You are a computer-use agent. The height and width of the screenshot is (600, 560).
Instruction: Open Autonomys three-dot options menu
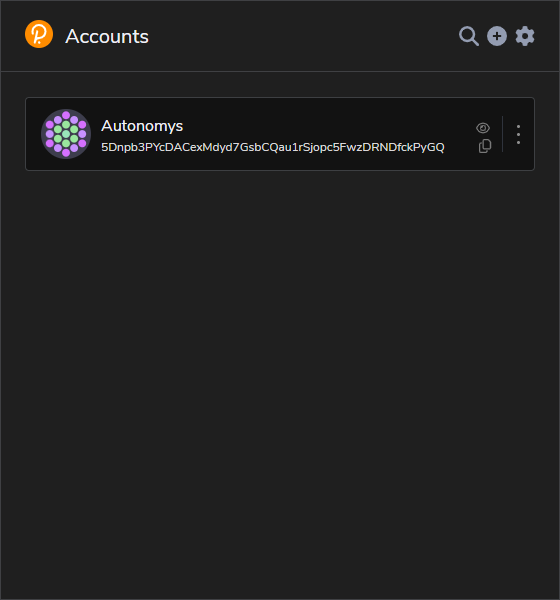coord(518,134)
